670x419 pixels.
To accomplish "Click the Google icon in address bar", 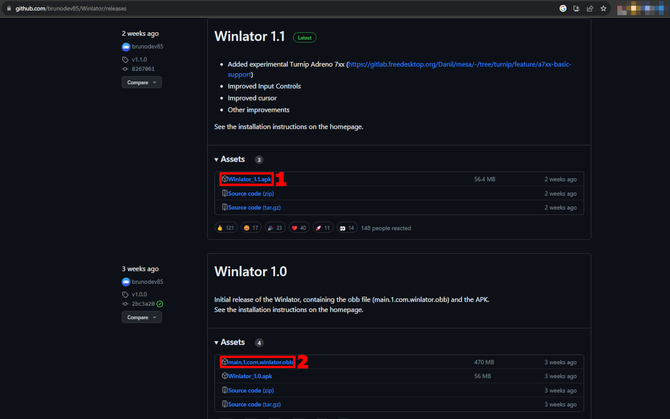I will (563, 9).
